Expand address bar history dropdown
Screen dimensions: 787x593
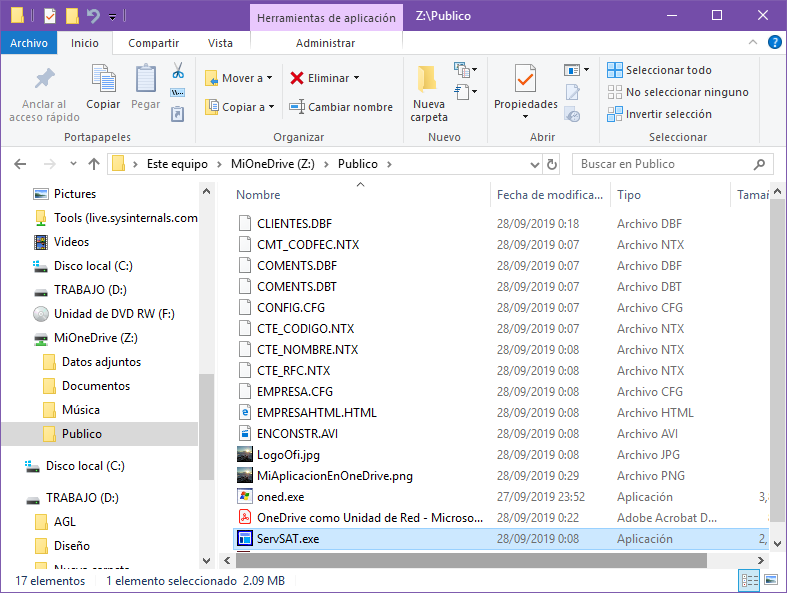[535, 164]
